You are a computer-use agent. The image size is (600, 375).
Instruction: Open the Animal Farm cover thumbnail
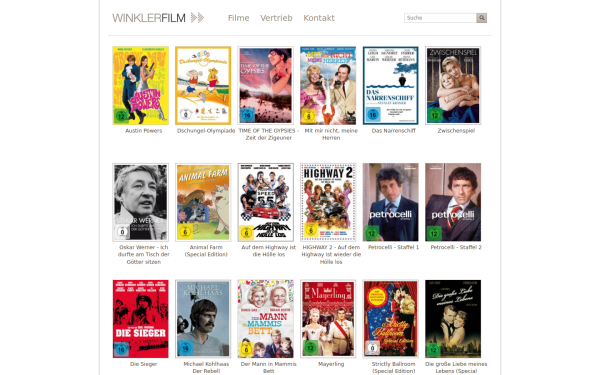[x=203, y=202]
